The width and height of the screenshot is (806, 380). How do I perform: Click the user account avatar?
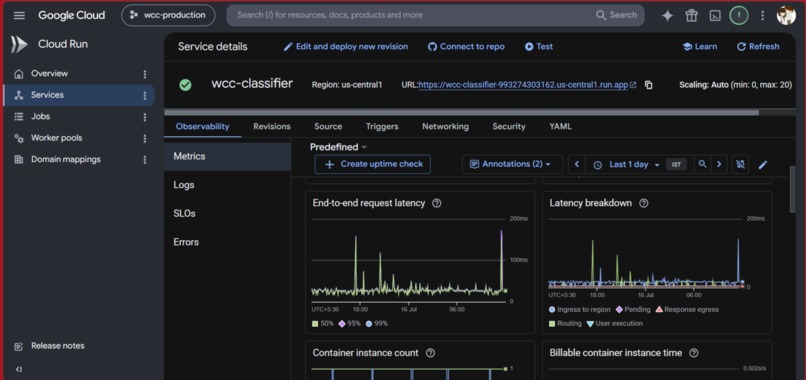click(x=786, y=15)
